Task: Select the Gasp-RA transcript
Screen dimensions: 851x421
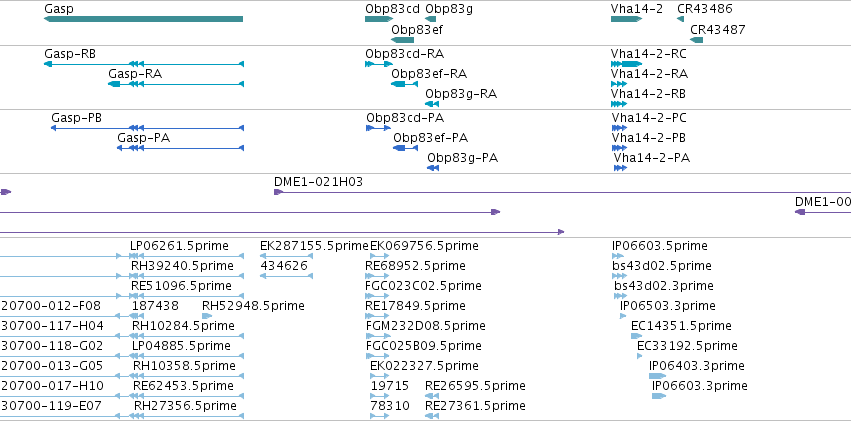Action: click(176, 84)
